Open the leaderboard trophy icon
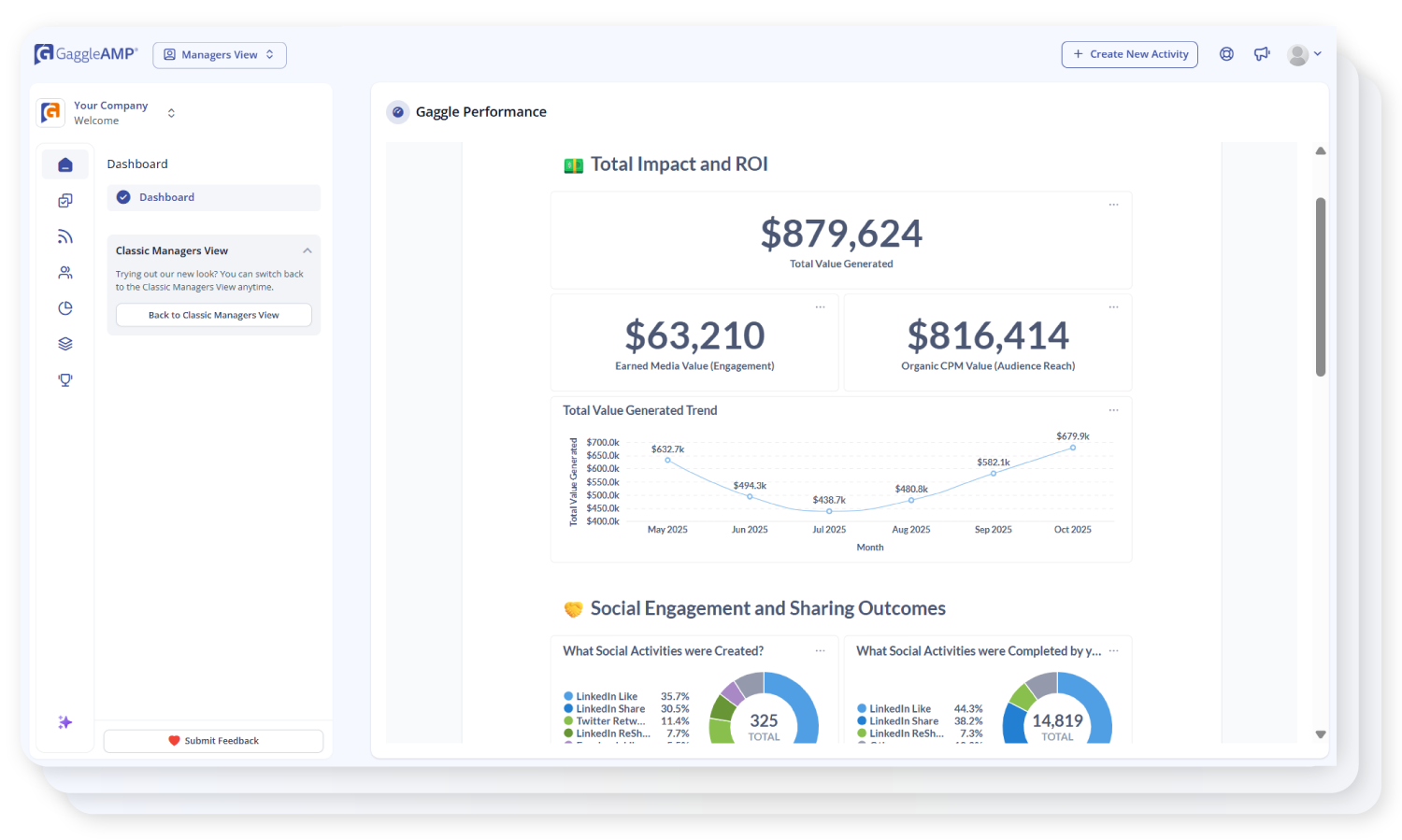 (x=64, y=379)
